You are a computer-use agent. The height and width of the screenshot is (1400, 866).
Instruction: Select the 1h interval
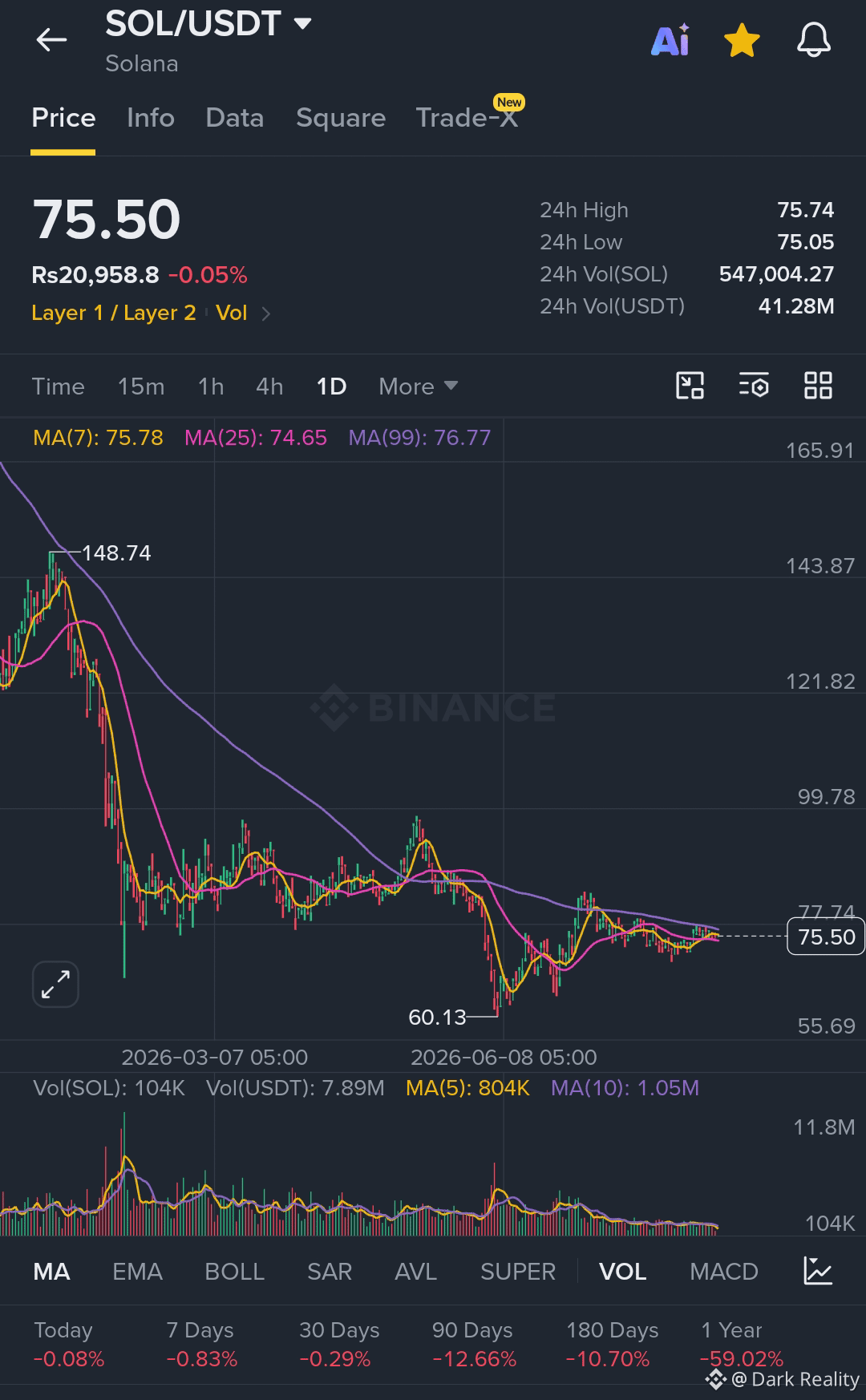(211, 386)
